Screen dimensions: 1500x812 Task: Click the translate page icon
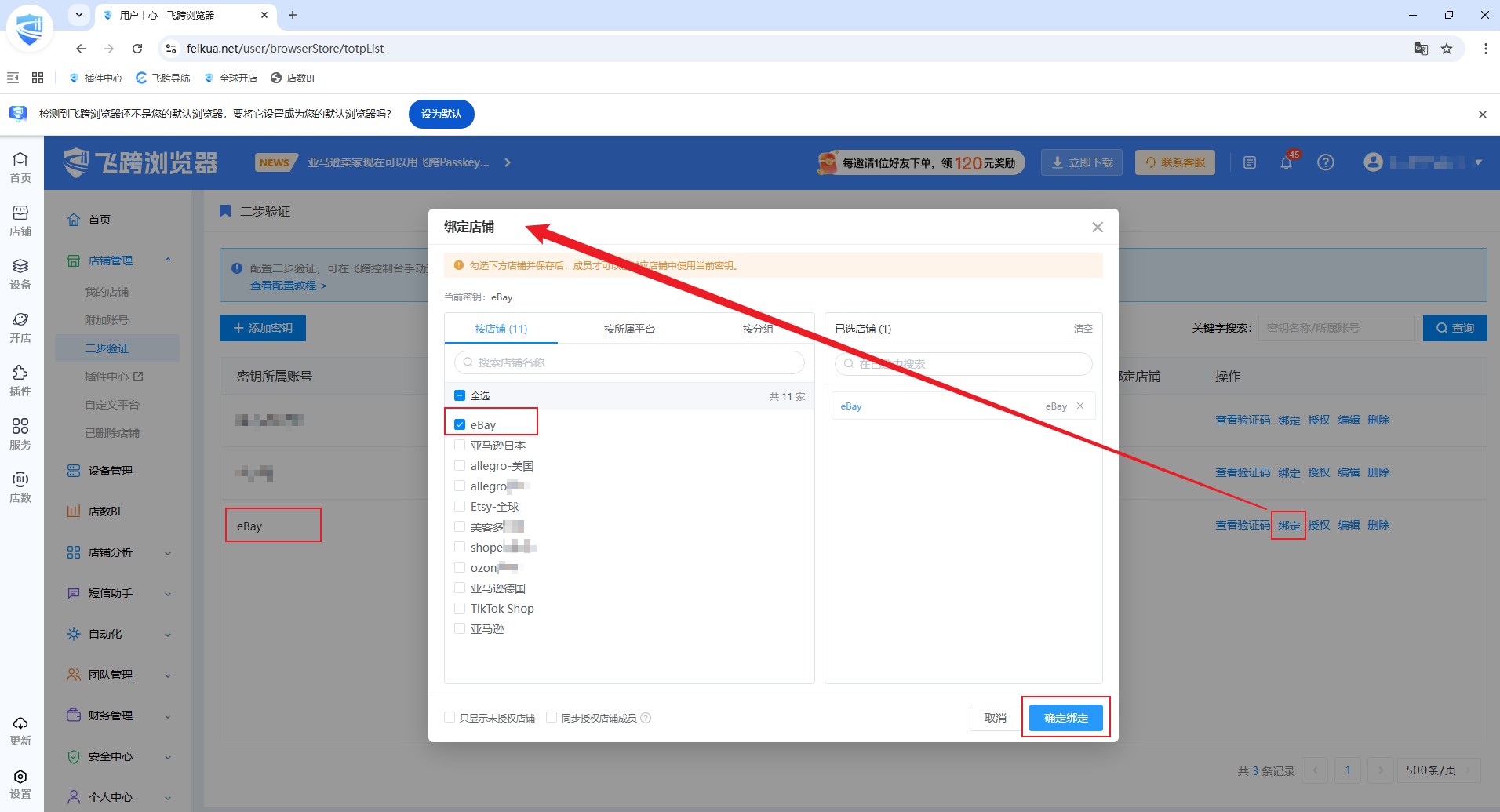click(x=1422, y=49)
